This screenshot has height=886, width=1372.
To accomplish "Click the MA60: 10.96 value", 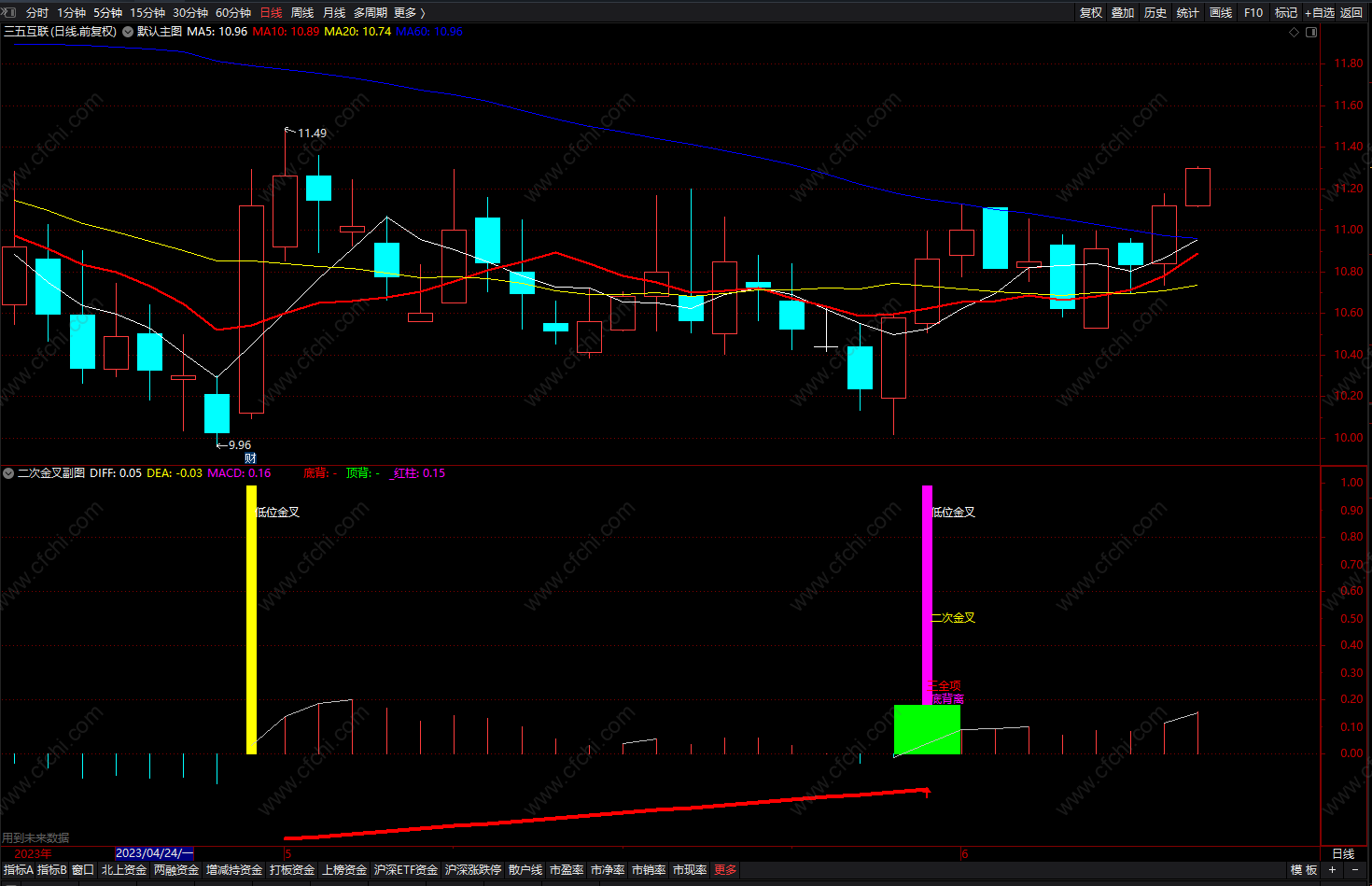I will point(429,32).
